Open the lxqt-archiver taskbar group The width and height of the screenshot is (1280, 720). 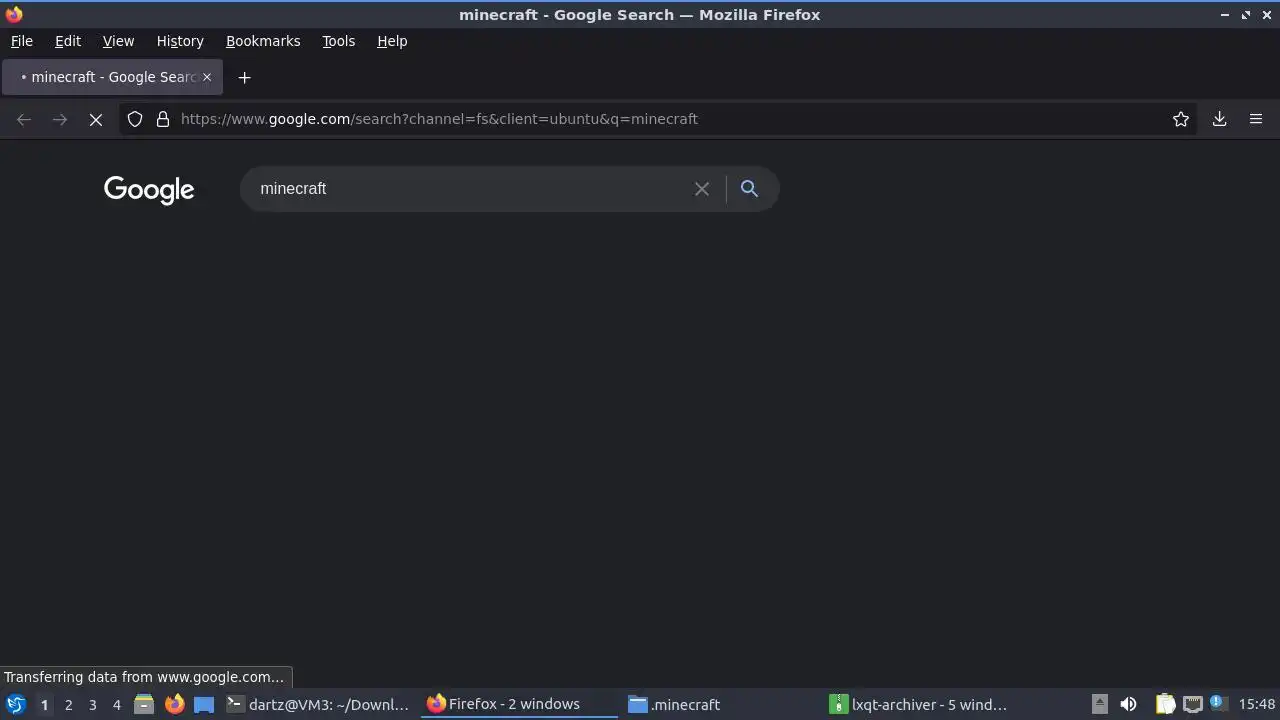pyautogui.click(x=923, y=704)
